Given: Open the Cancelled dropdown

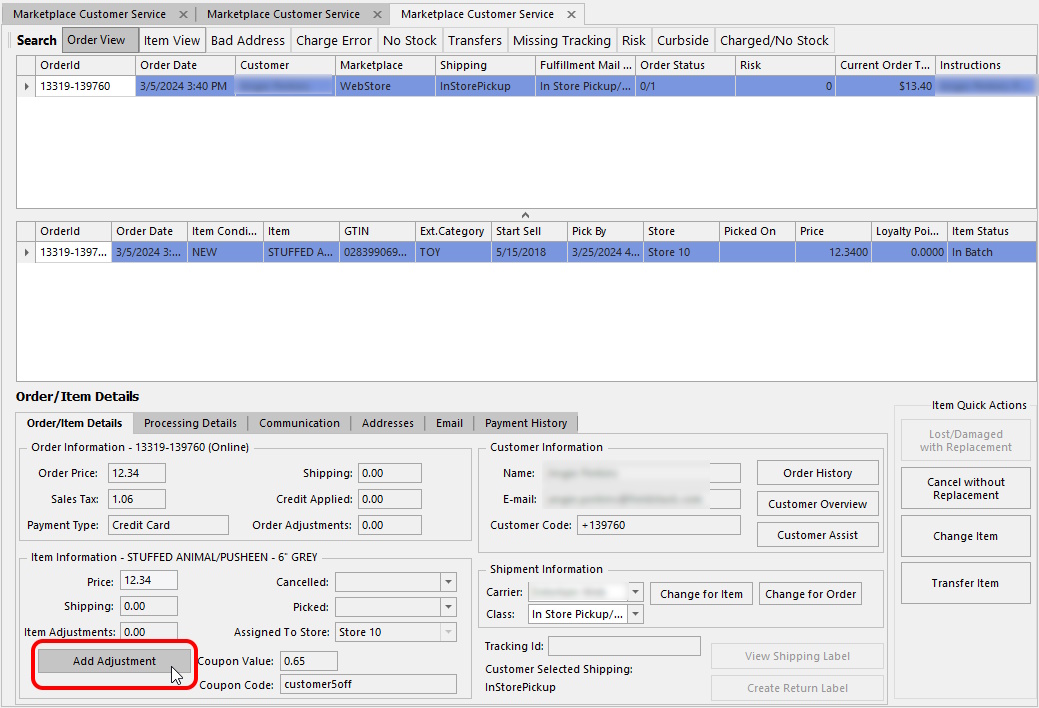Looking at the screenshot, I should (449, 582).
